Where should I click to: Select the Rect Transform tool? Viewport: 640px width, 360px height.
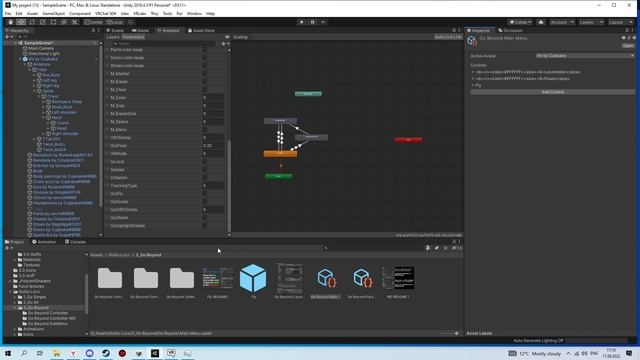coord(53,22)
